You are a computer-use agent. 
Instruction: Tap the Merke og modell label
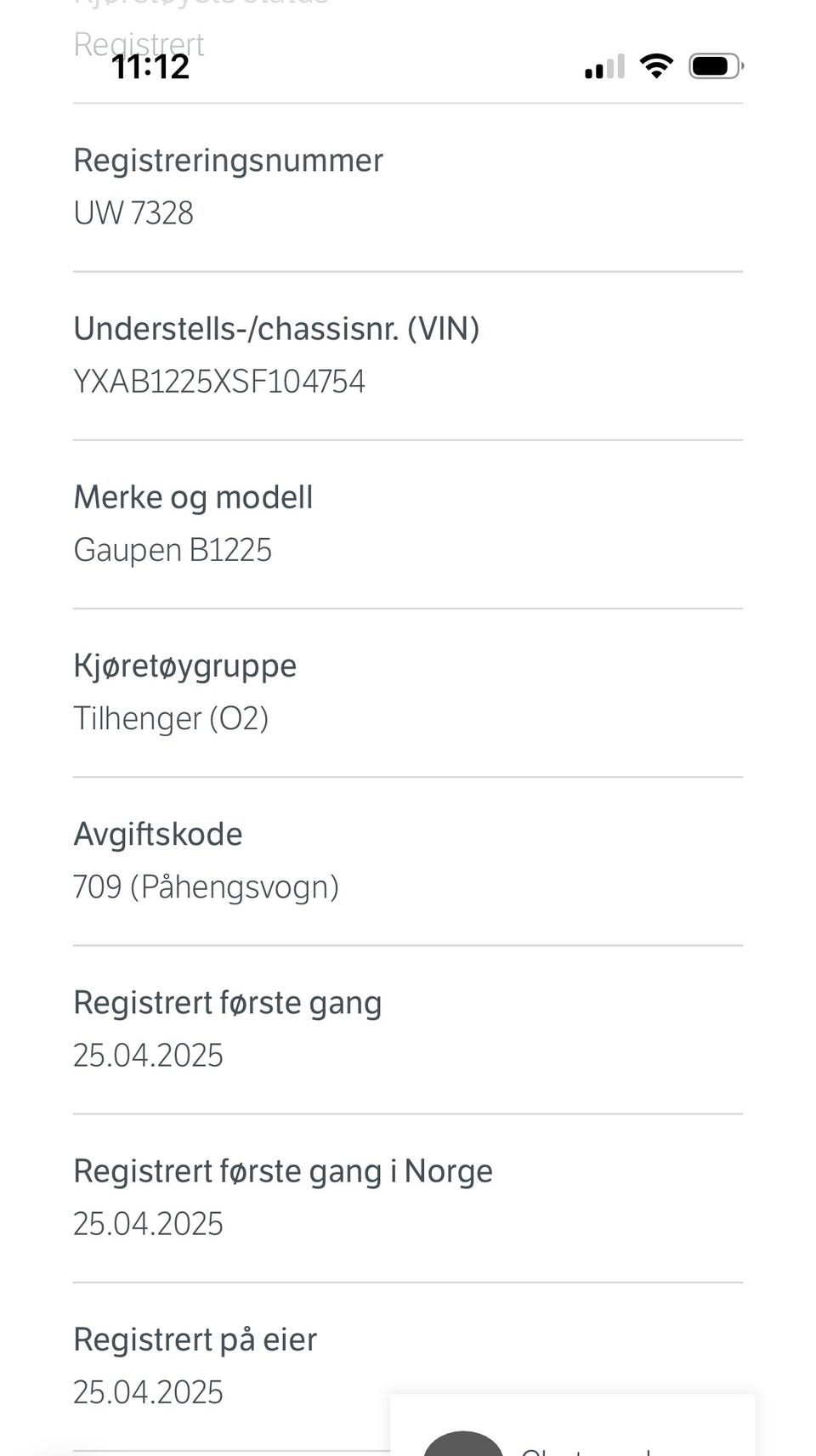[193, 497]
